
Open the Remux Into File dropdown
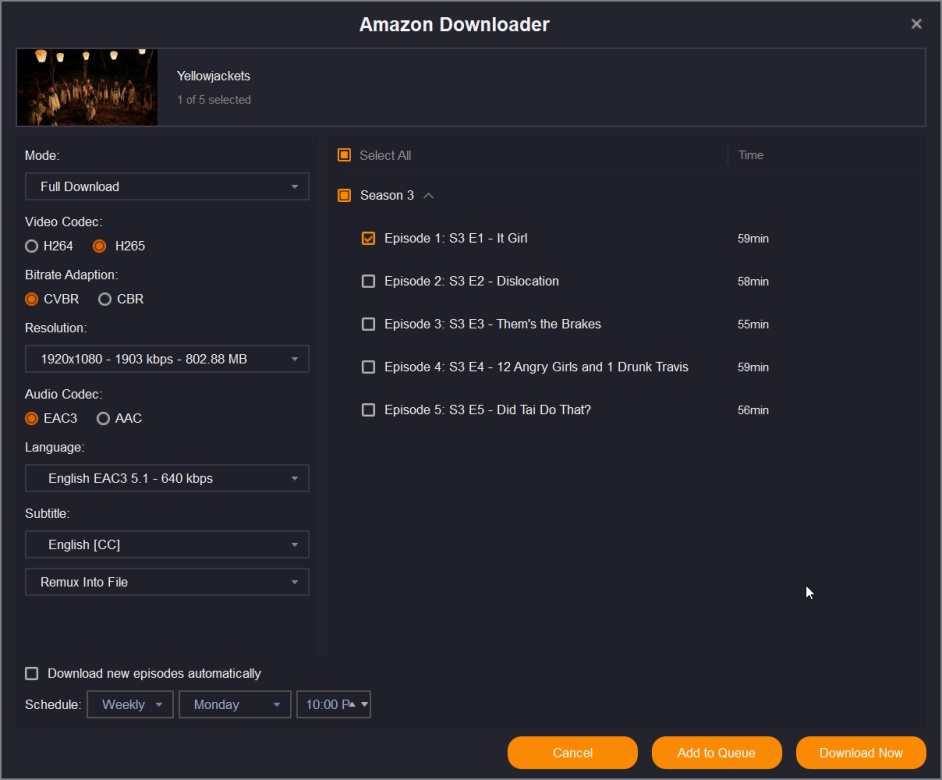click(x=166, y=582)
